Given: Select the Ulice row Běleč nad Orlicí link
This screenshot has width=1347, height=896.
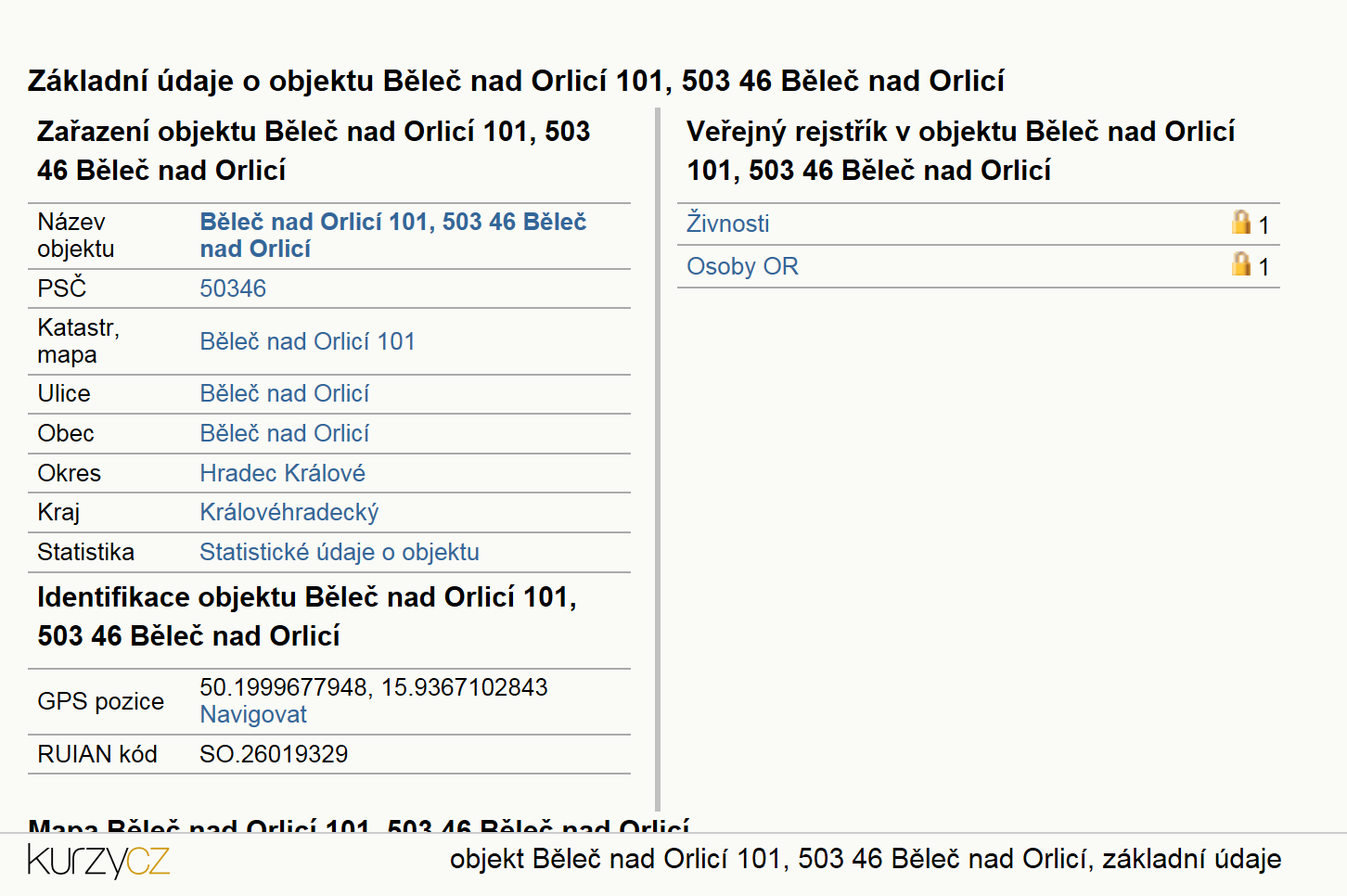Looking at the screenshot, I should click(x=284, y=393).
